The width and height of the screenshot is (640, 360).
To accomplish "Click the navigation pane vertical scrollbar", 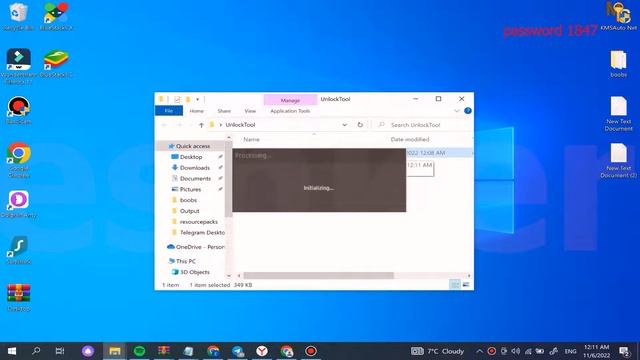I will click(x=229, y=180).
